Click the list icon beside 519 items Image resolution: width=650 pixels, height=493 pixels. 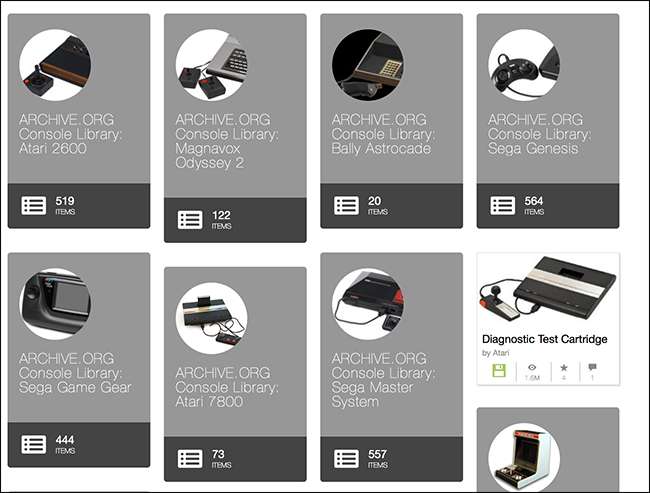(34, 206)
